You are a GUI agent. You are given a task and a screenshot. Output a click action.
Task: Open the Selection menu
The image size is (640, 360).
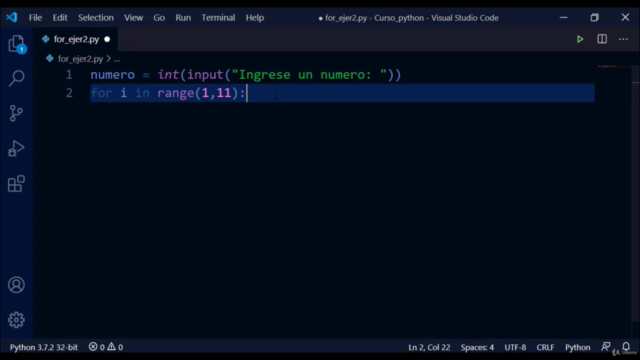(x=96, y=18)
